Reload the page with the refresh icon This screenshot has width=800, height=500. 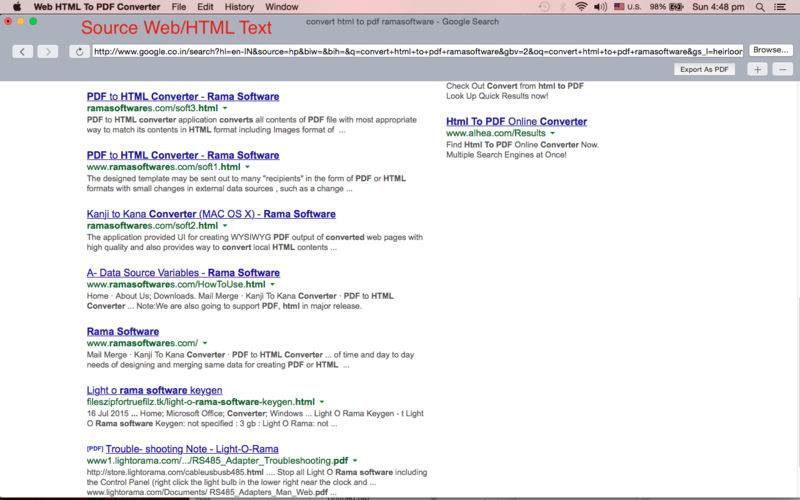(x=79, y=52)
